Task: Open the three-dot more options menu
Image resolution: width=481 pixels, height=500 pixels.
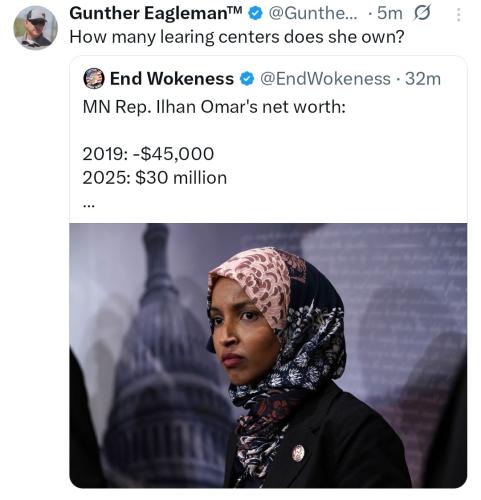Action: point(459,15)
